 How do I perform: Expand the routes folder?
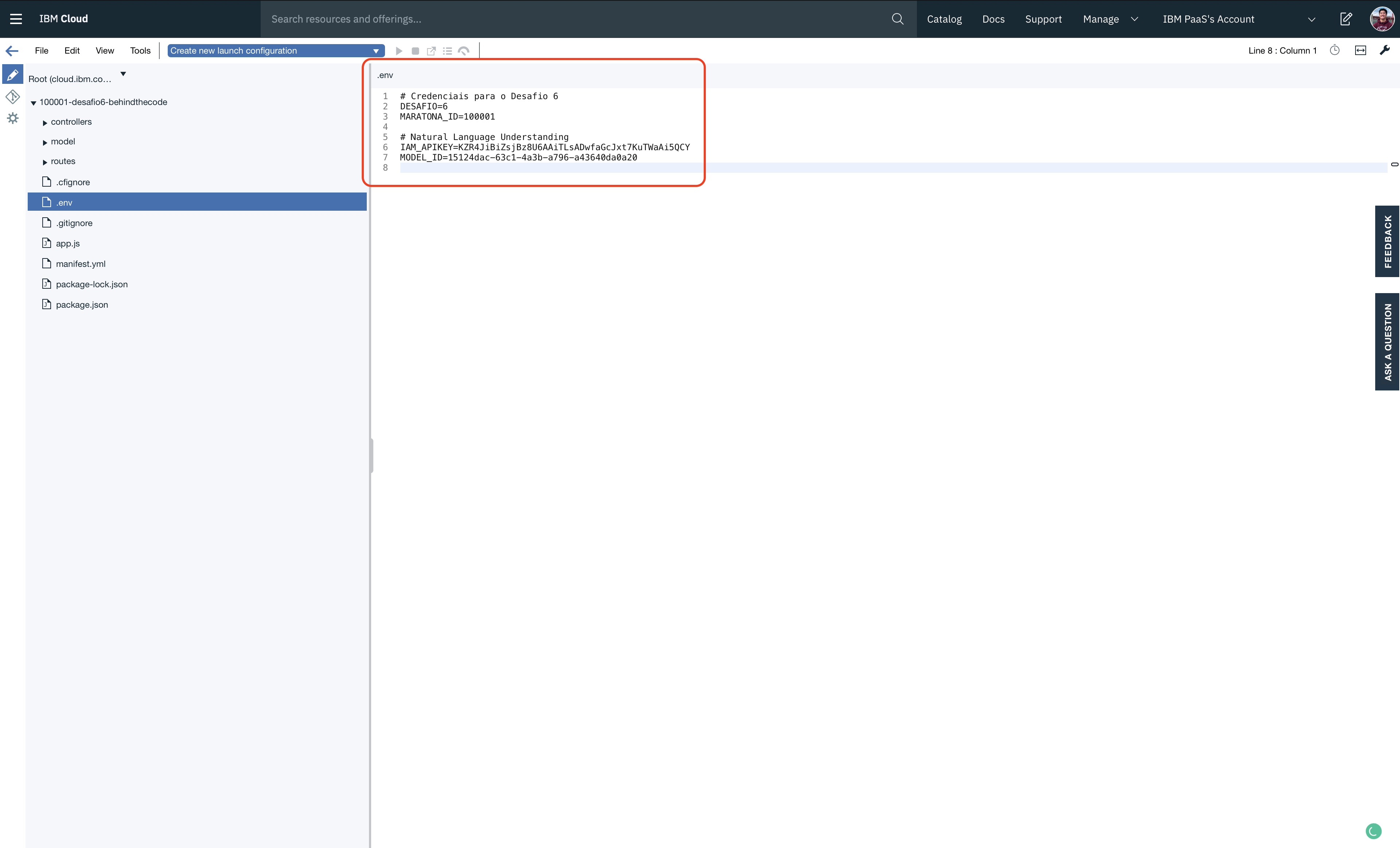(45, 162)
